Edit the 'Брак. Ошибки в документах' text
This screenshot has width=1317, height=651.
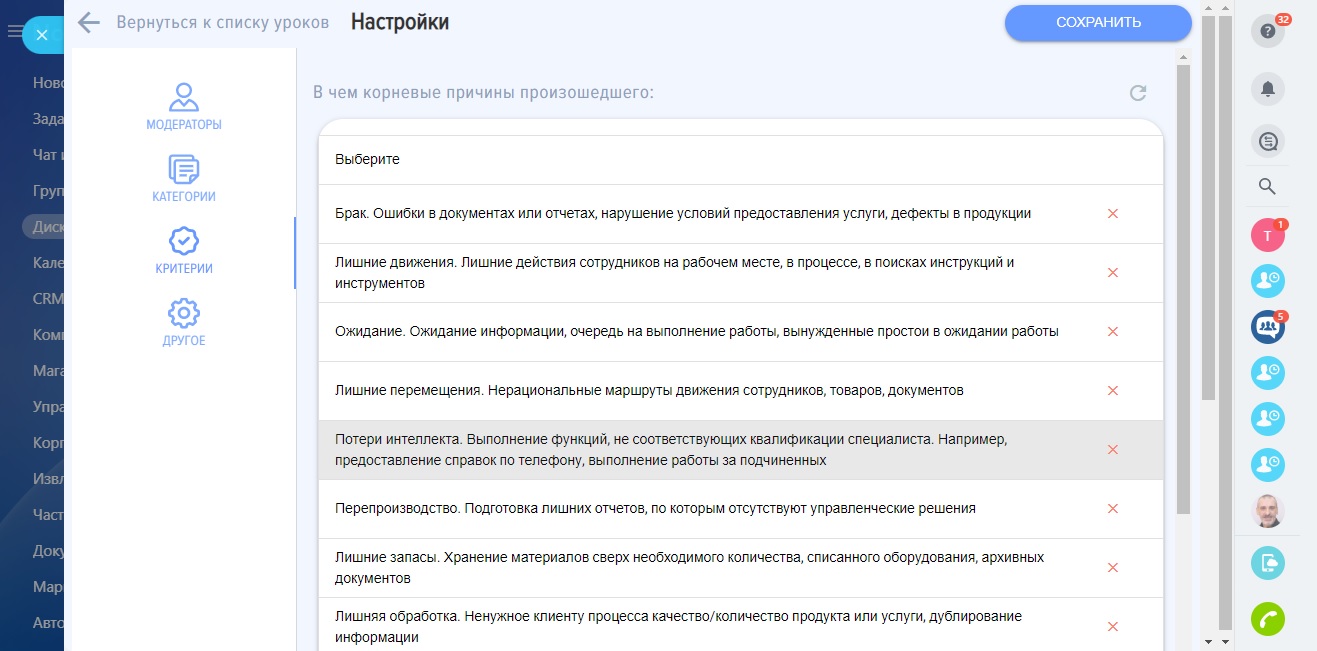[683, 214]
